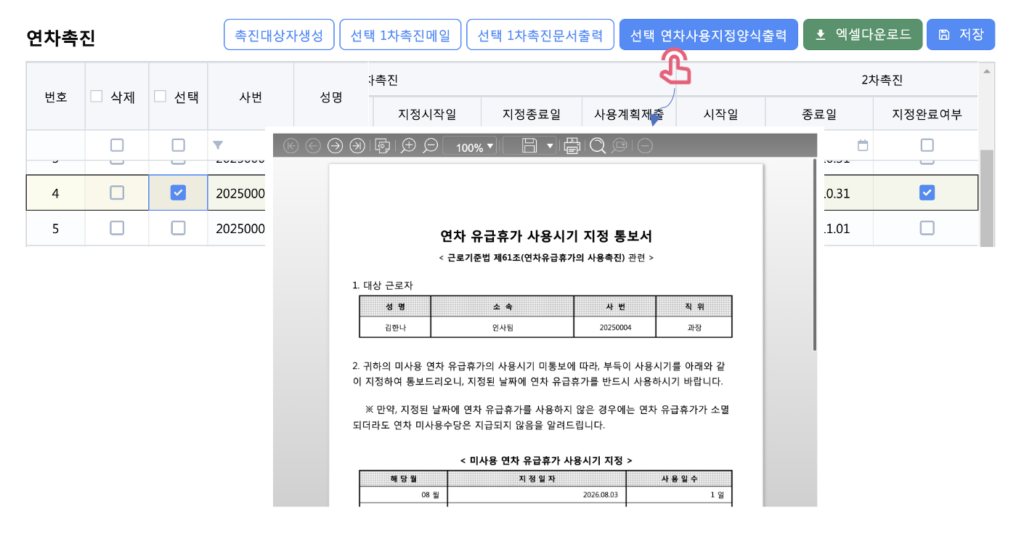Viewport: 1024px width, 536px height.
Task: Go to next page in document viewer
Action: [336, 146]
